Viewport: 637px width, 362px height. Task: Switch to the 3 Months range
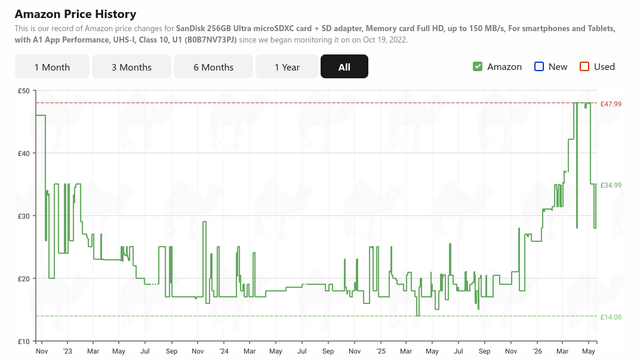(132, 67)
